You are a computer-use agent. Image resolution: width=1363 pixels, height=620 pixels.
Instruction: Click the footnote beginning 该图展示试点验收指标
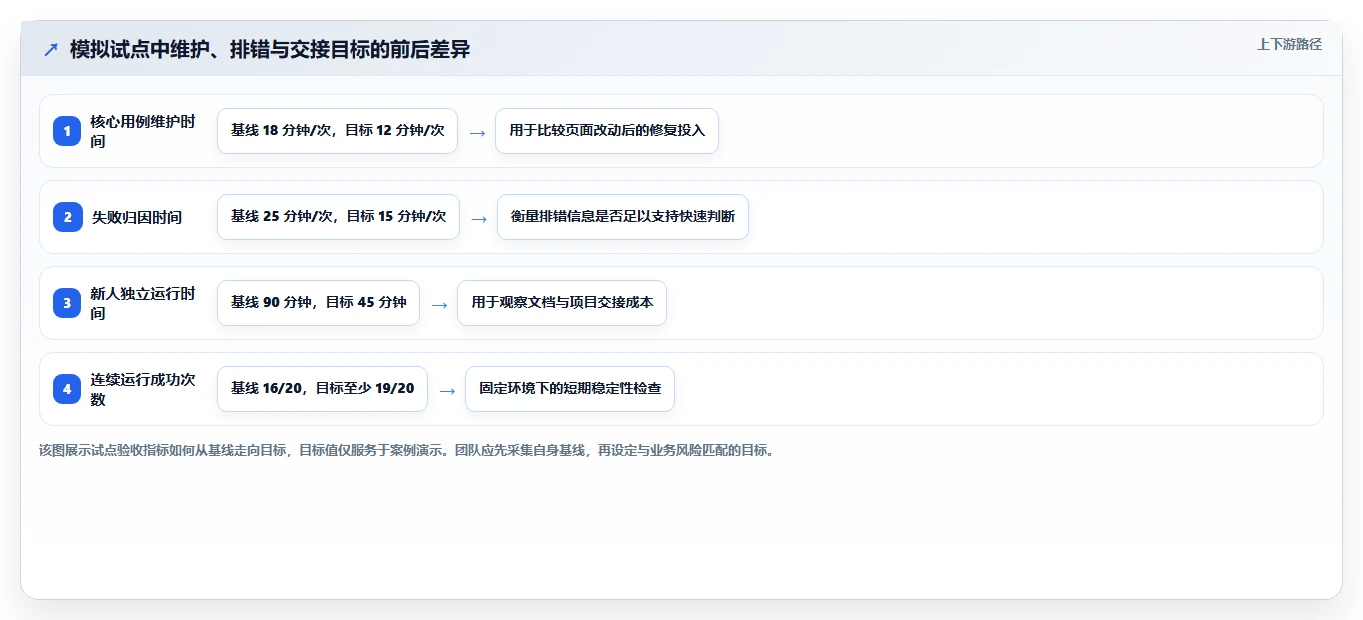point(407,450)
